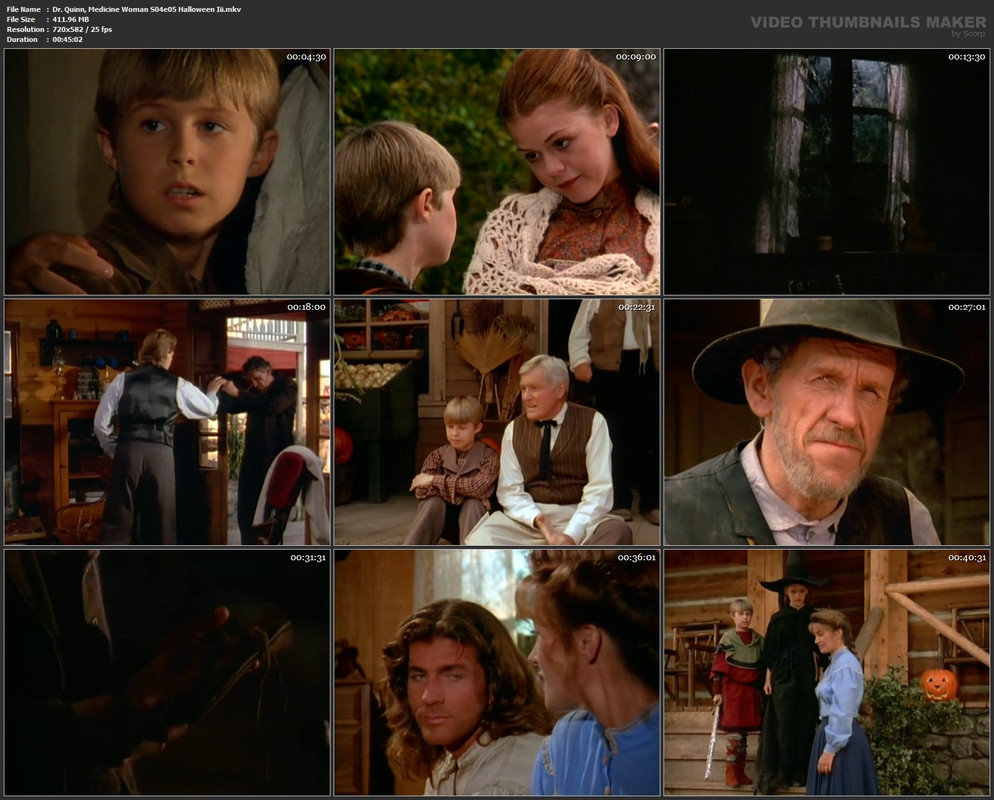Click the Duration label
The height and width of the screenshot is (800, 994).
click(22, 39)
